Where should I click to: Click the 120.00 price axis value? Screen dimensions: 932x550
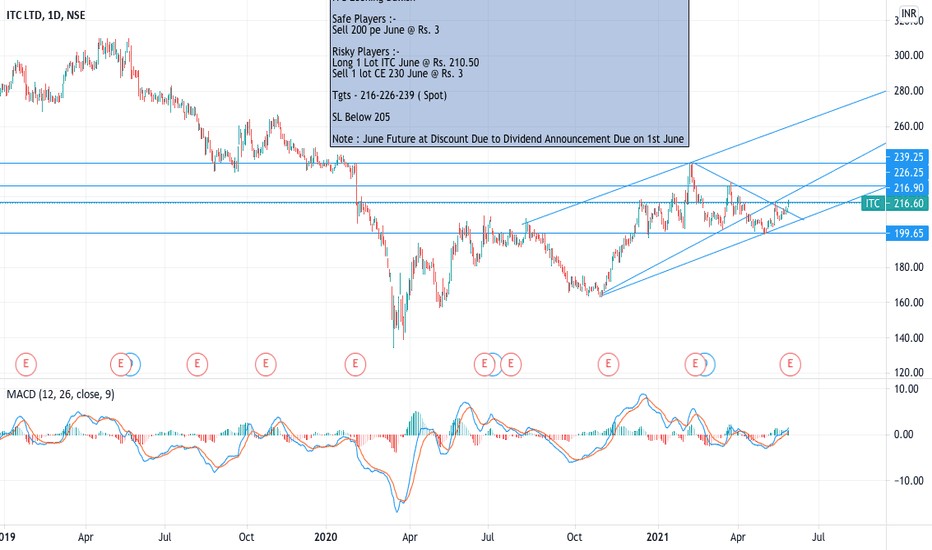tap(909, 373)
